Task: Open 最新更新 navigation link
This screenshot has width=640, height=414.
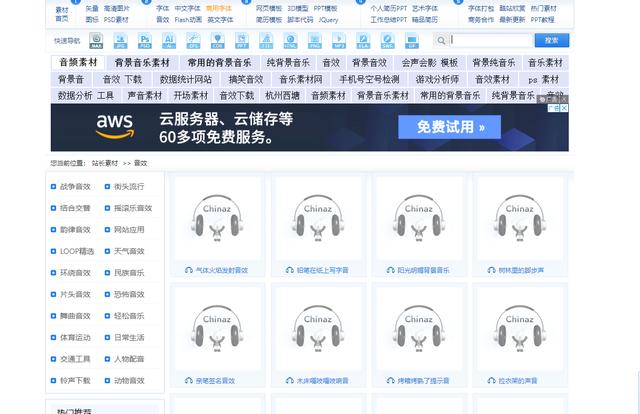Action: pos(512,19)
